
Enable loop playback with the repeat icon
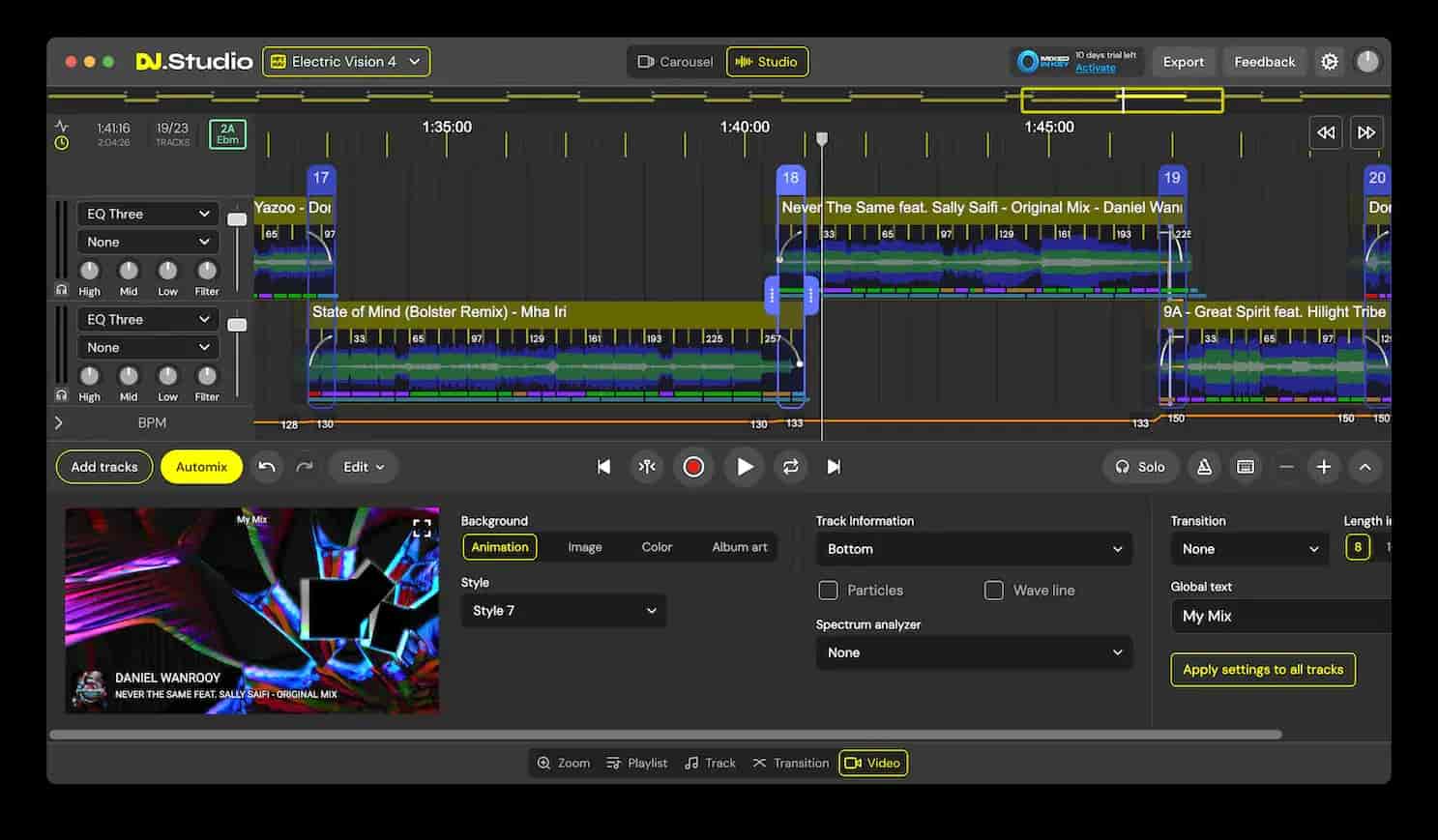click(791, 467)
